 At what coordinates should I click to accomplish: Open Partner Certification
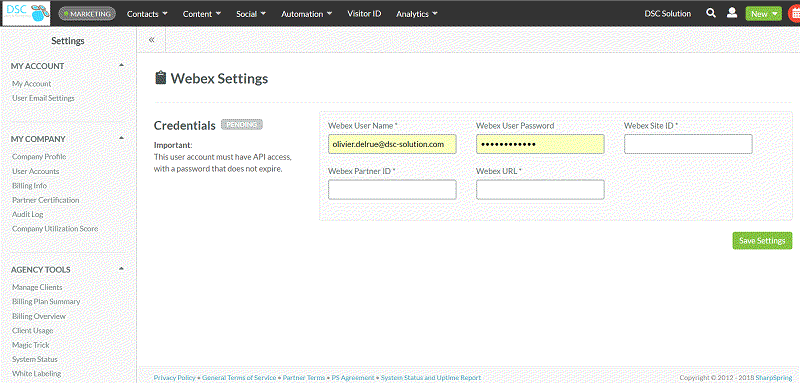click(46, 200)
